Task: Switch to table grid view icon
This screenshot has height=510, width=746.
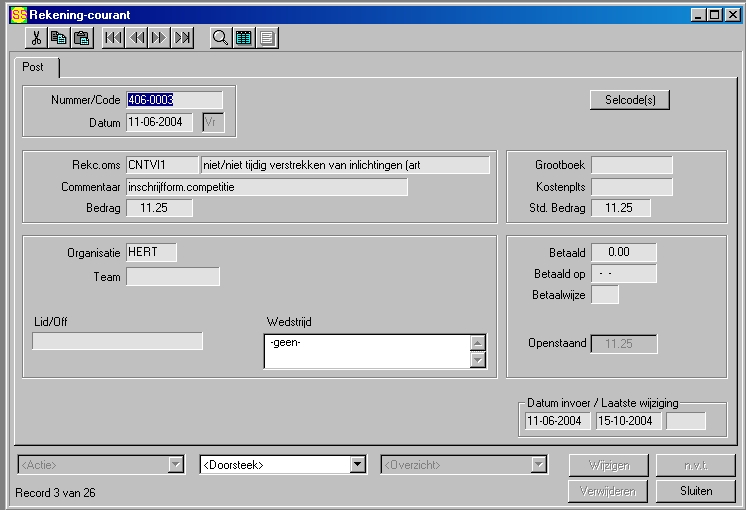Action: 244,39
